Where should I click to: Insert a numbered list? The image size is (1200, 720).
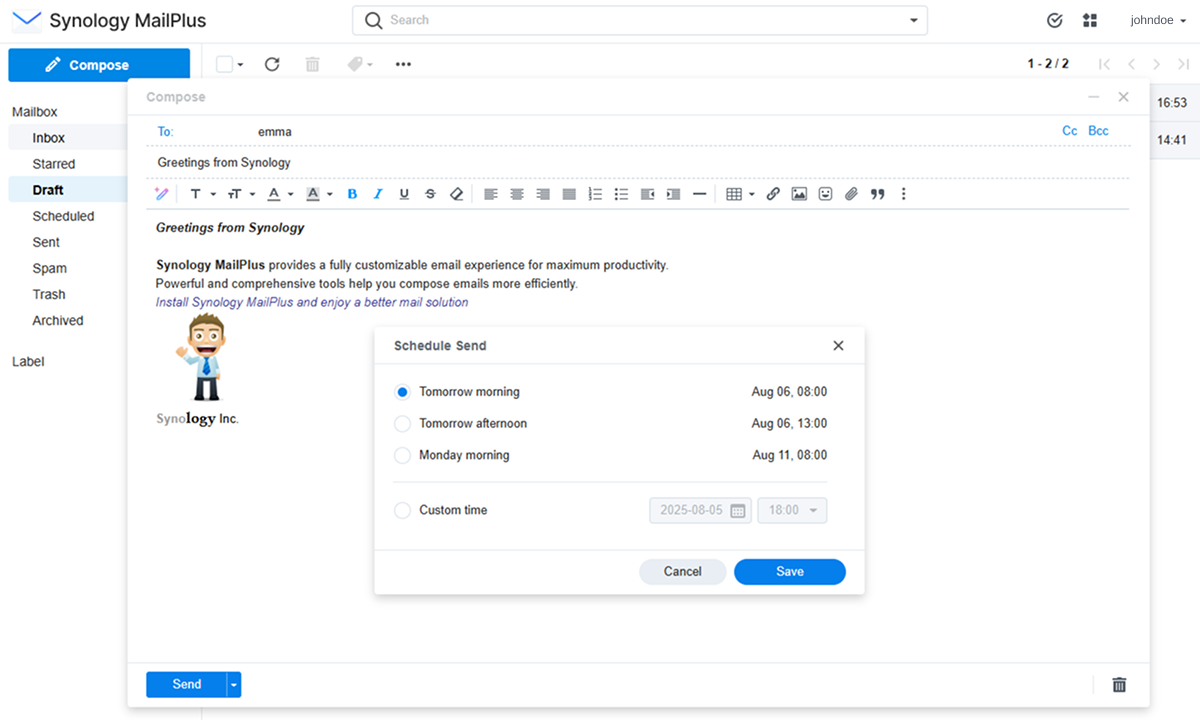(595, 194)
